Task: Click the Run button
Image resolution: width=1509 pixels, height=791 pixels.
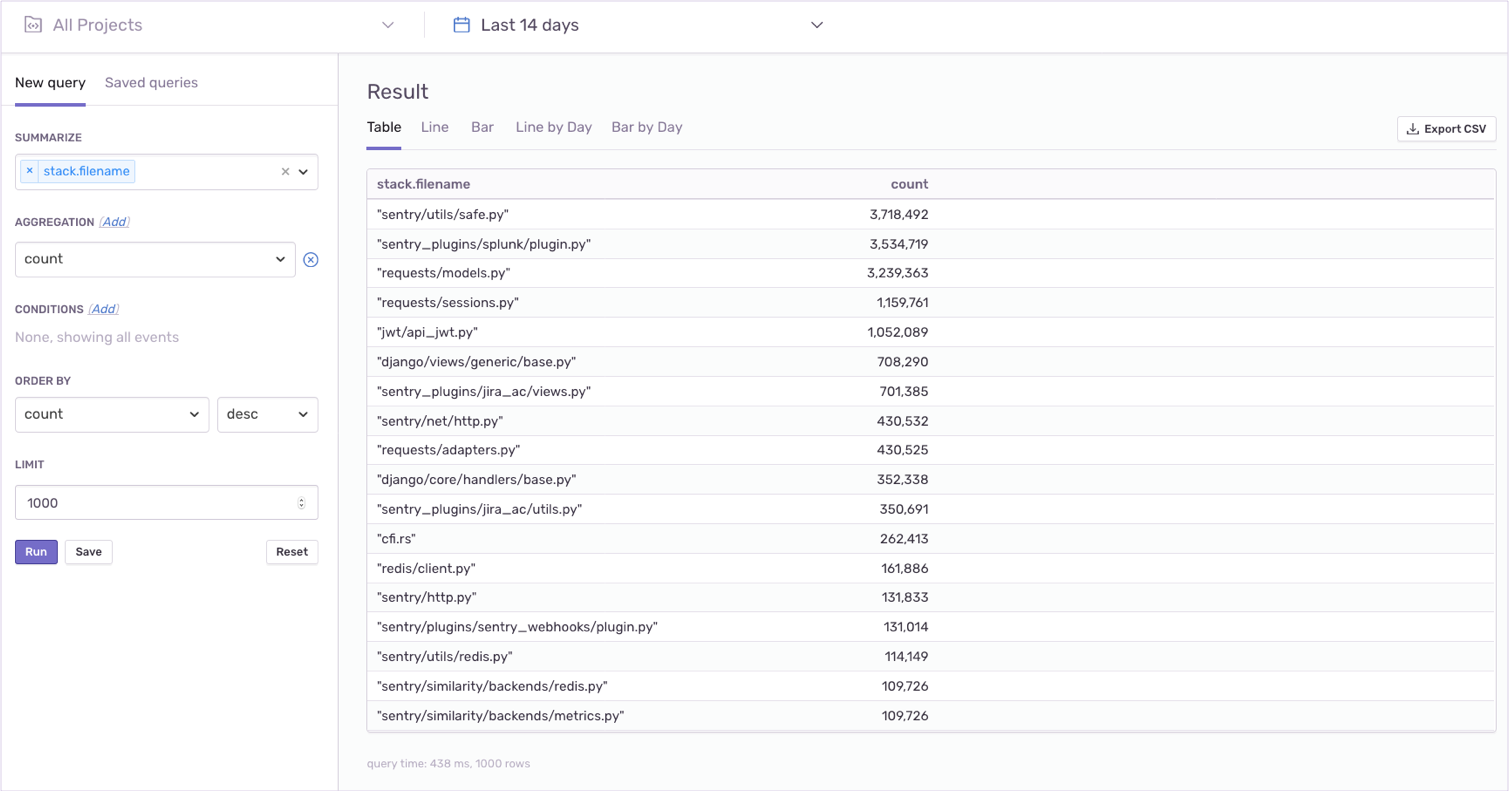Action: click(x=36, y=552)
